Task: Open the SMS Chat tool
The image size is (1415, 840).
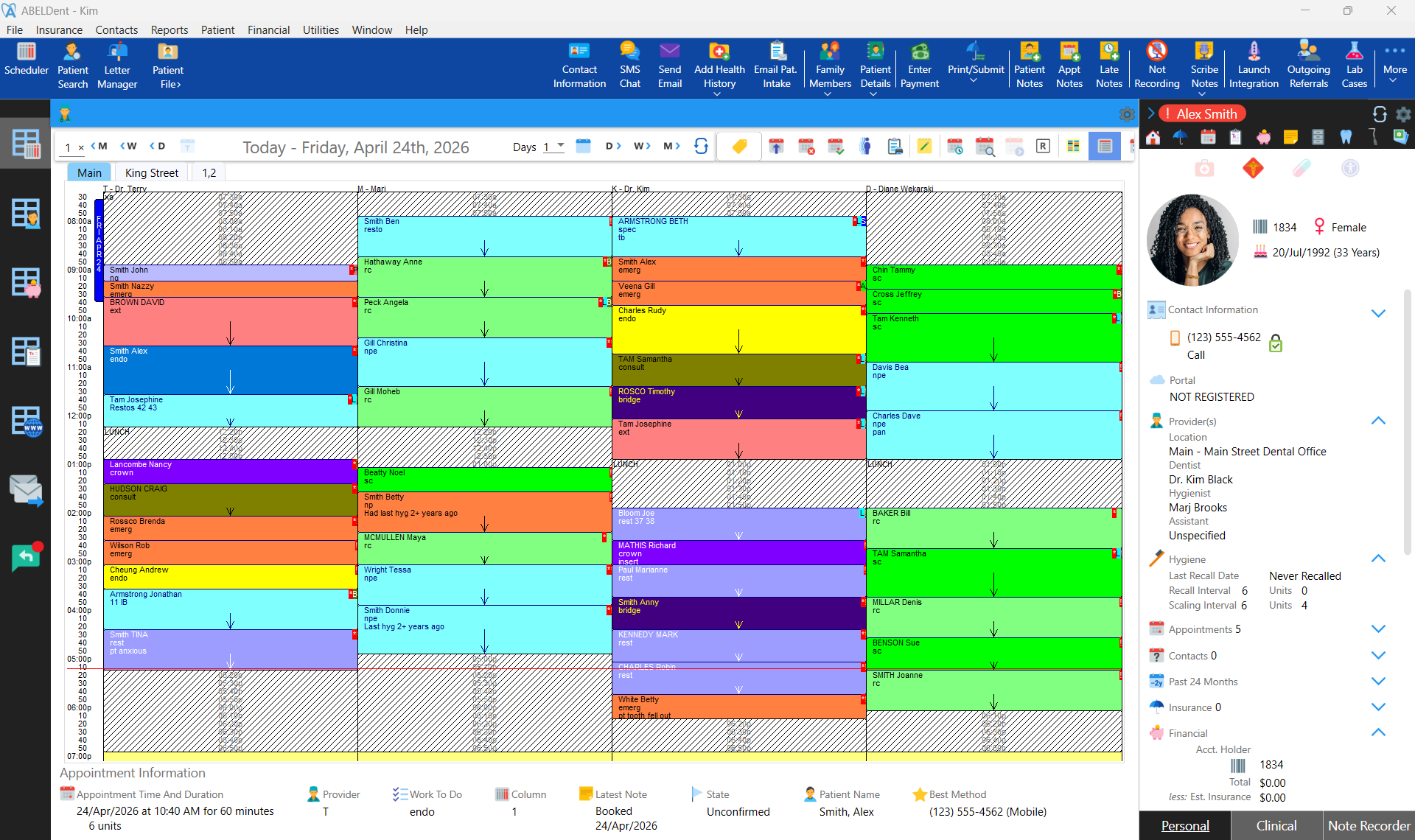Action: click(x=630, y=66)
